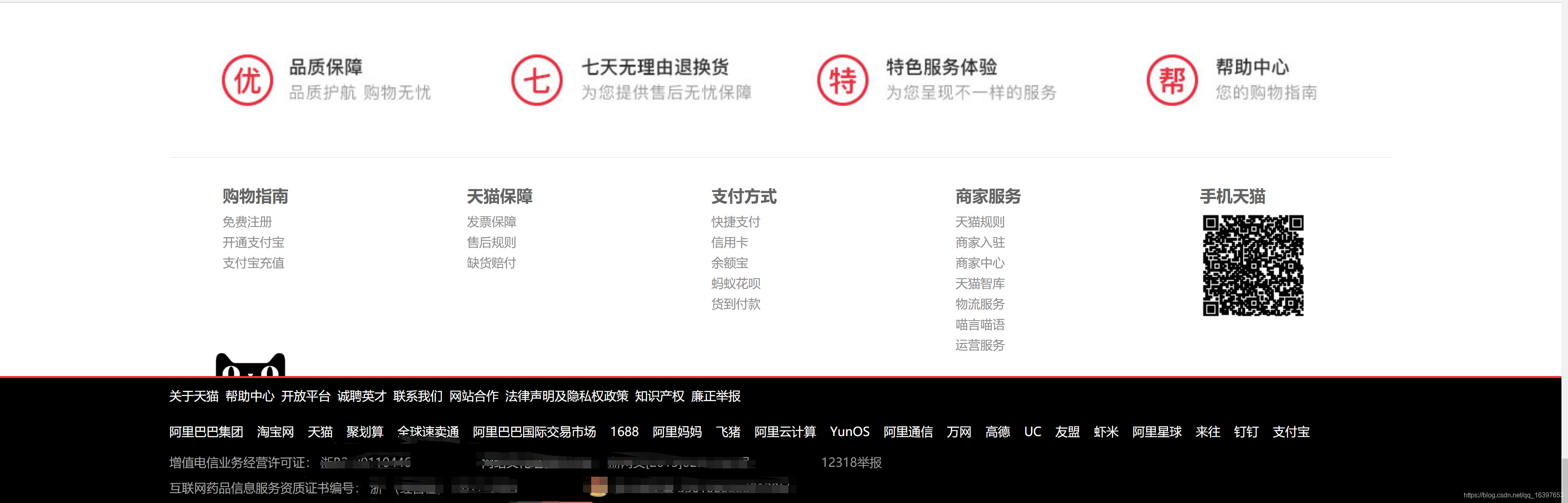Open the 开放平台 footer link
Screen dimensions: 1568x503
pyautogui.click(x=305, y=397)
